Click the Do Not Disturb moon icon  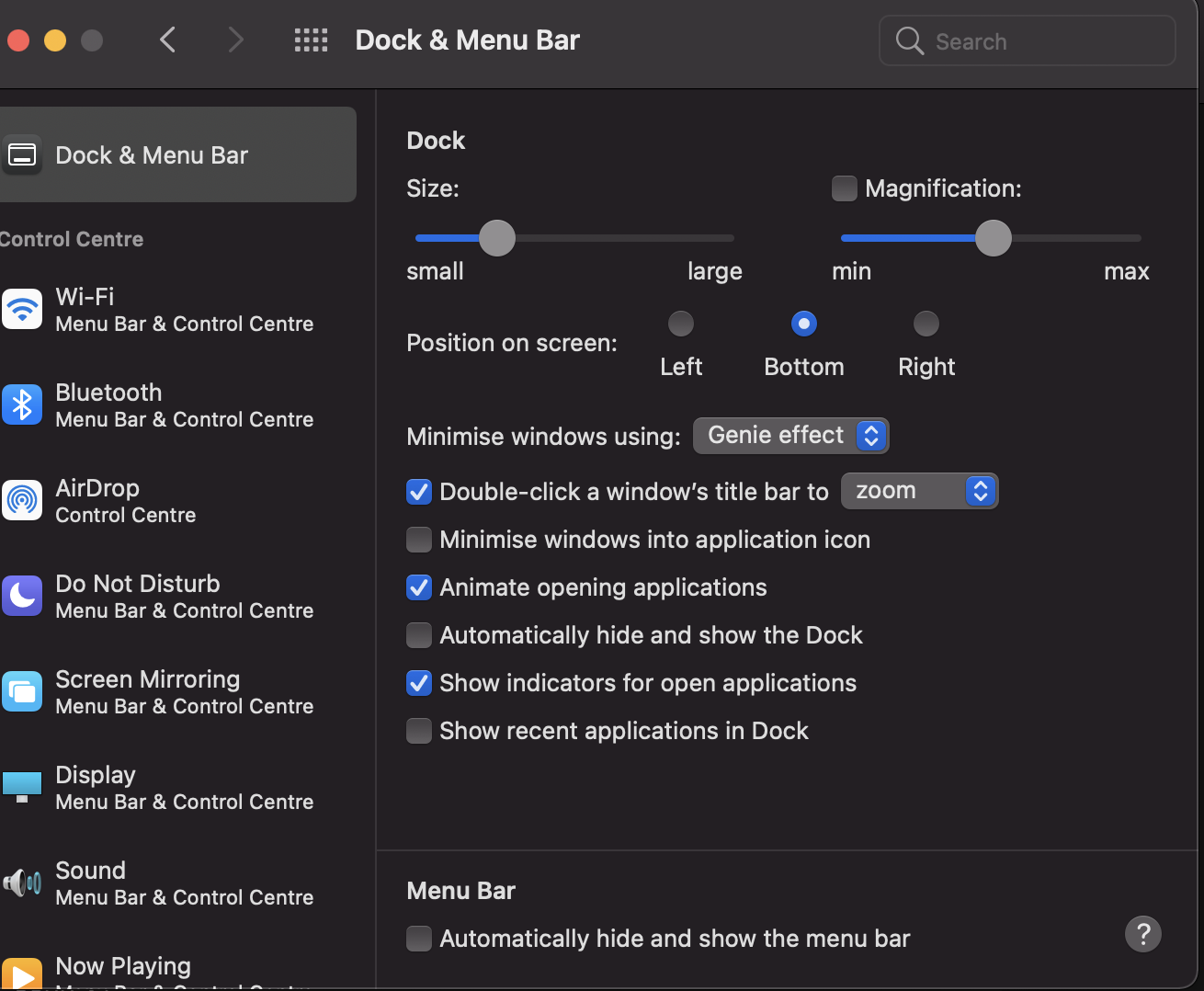[22, 597]
